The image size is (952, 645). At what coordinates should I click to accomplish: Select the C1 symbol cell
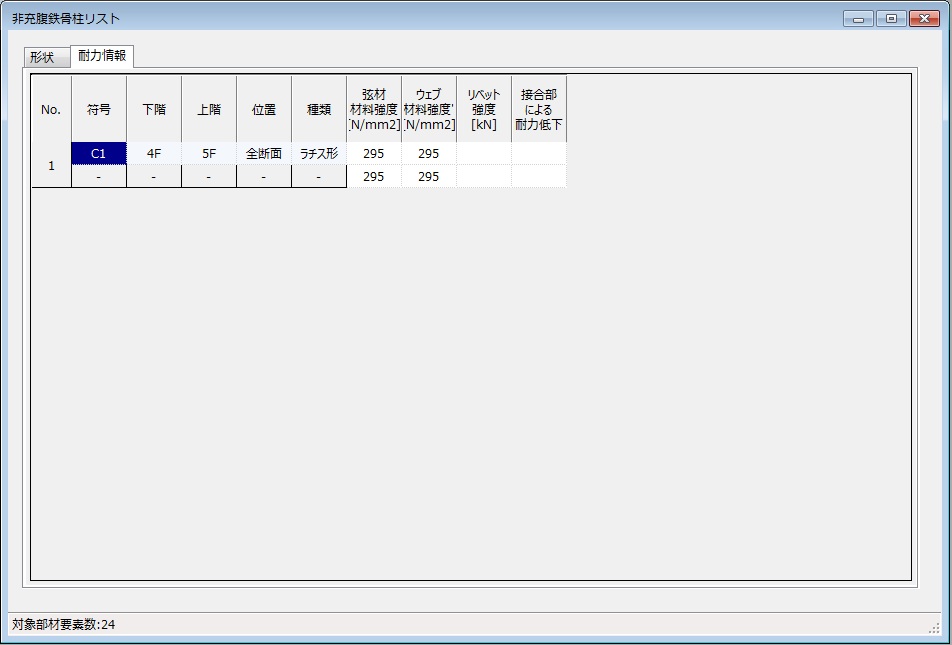pos(99,154)
